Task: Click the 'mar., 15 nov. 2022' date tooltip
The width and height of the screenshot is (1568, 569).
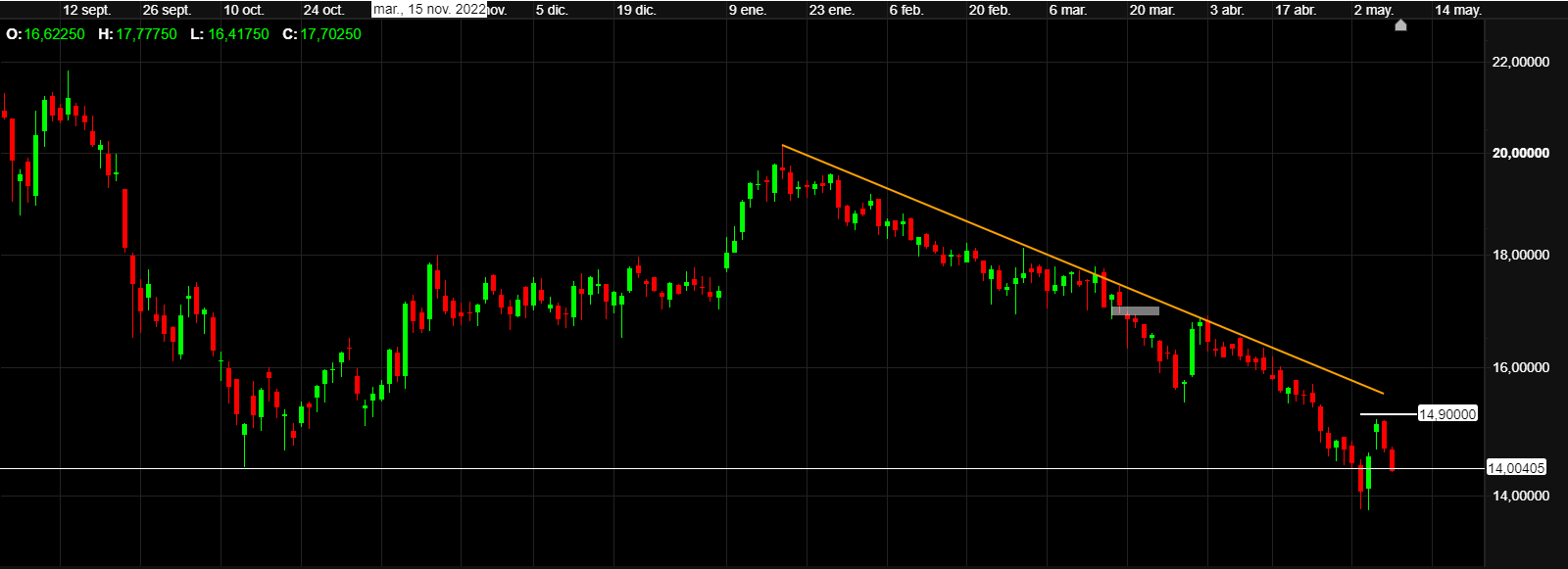Action: [x=429, y=10]
